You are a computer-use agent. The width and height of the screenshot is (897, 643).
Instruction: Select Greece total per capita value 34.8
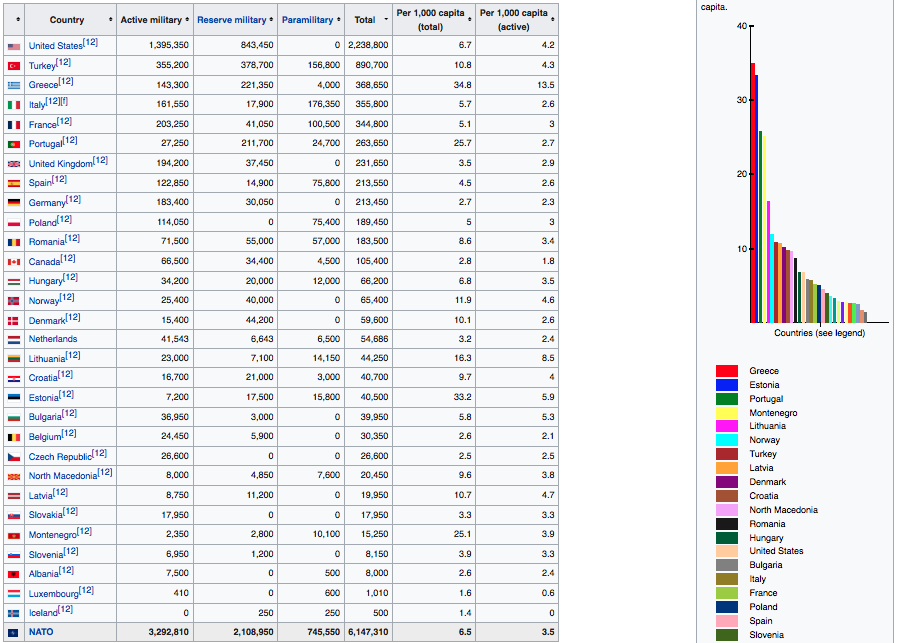click(463, 85)
